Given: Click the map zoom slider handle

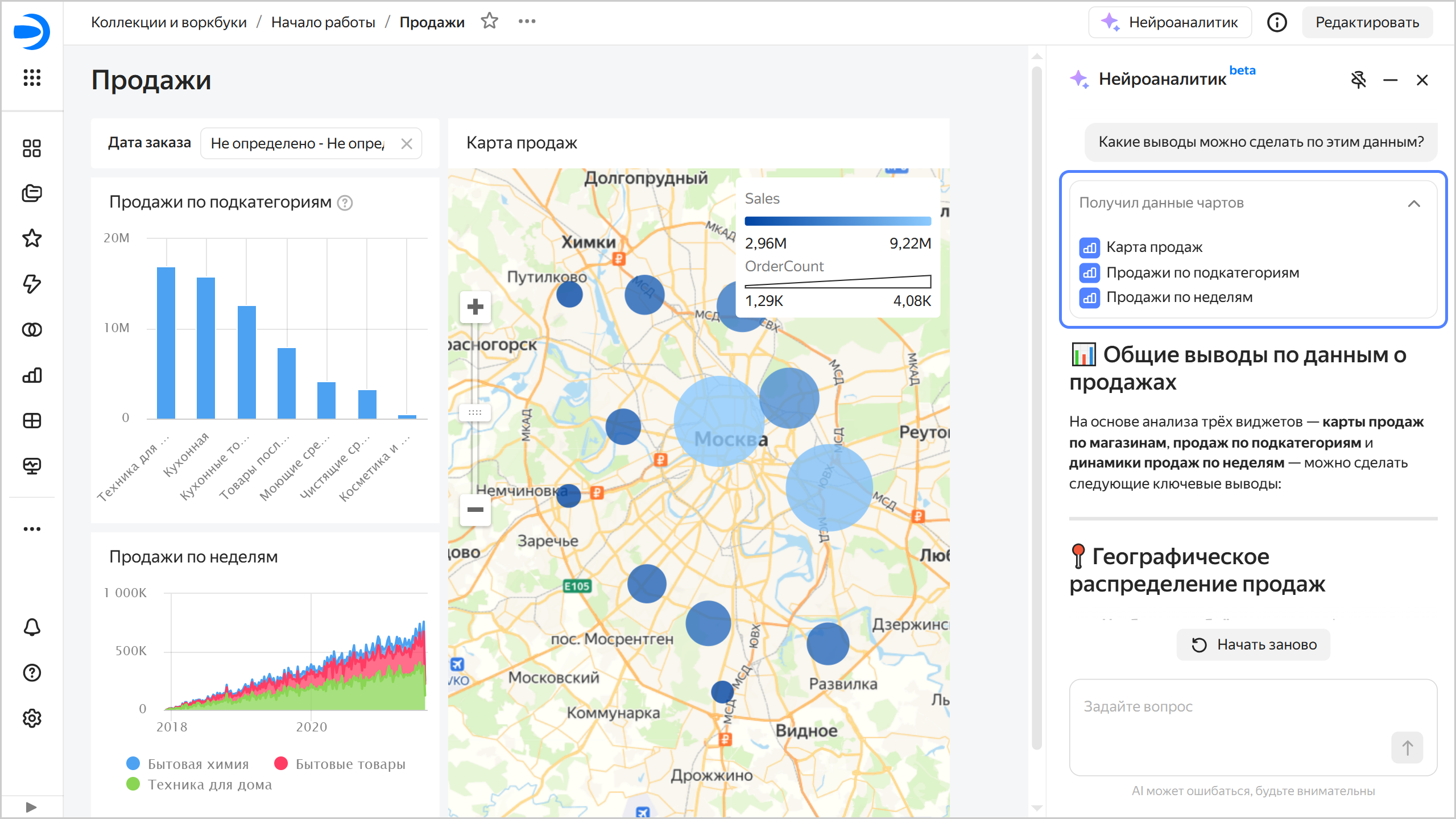Looking at the screenshot, I should coord(475,412).
